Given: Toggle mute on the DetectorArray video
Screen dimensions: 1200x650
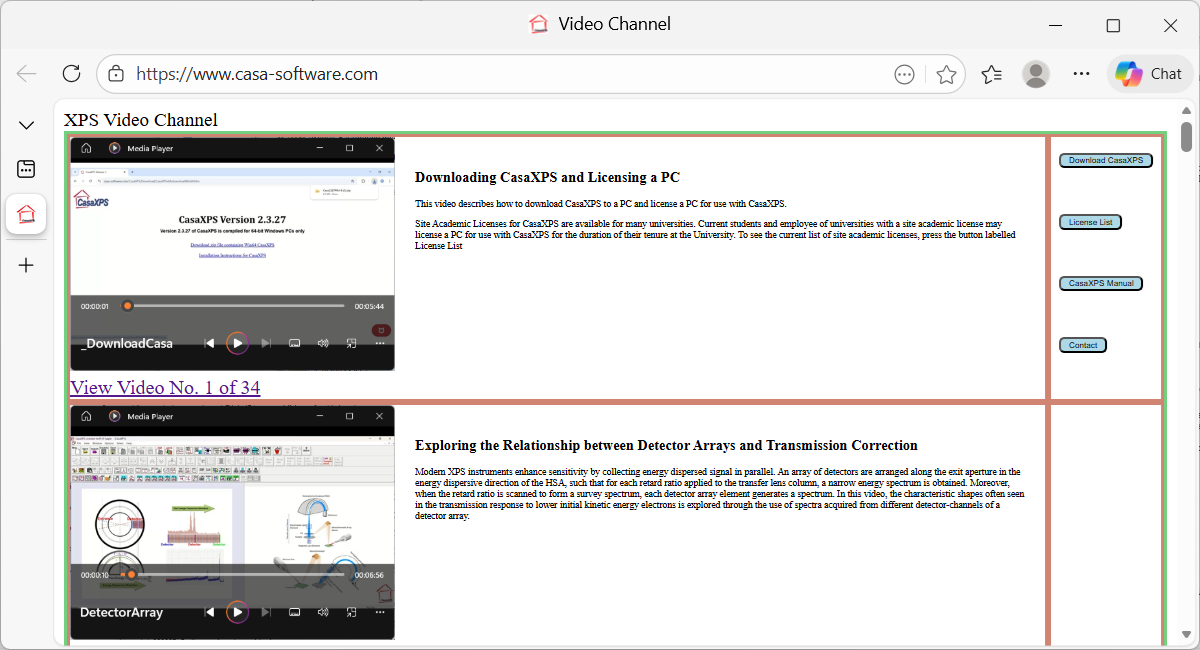Looking at the screenshot, I should (322, 612).
